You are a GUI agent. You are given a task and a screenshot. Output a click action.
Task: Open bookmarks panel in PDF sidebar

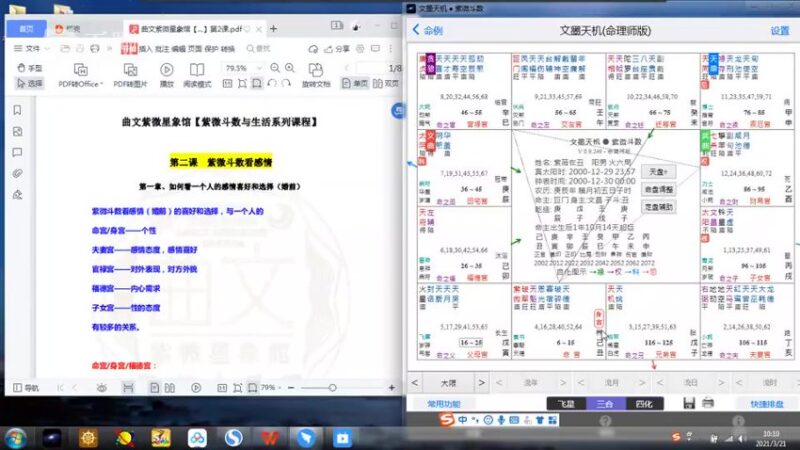[17, 110]
